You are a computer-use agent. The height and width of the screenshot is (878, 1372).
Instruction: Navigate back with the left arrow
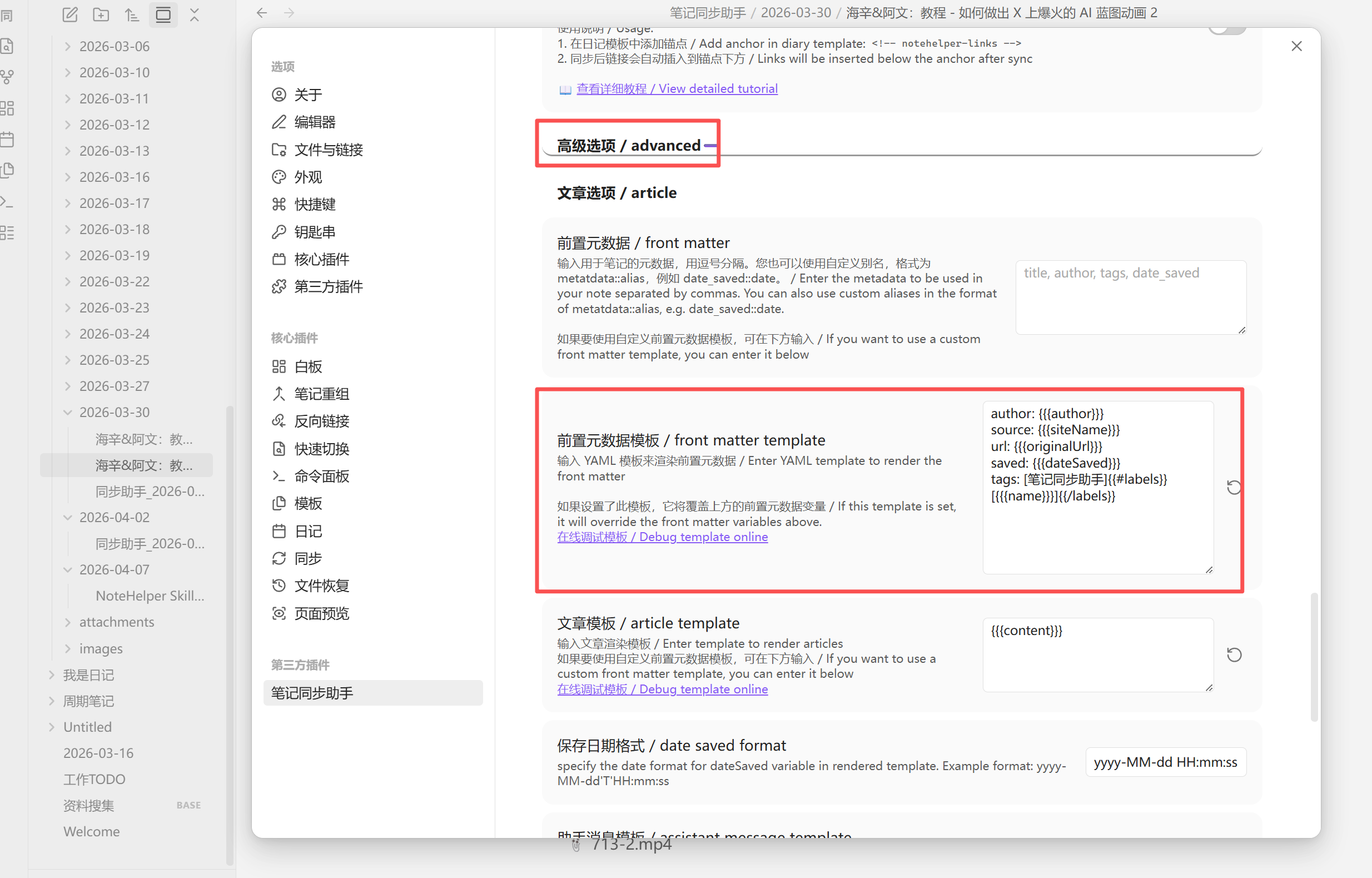[x=262, y=13]
